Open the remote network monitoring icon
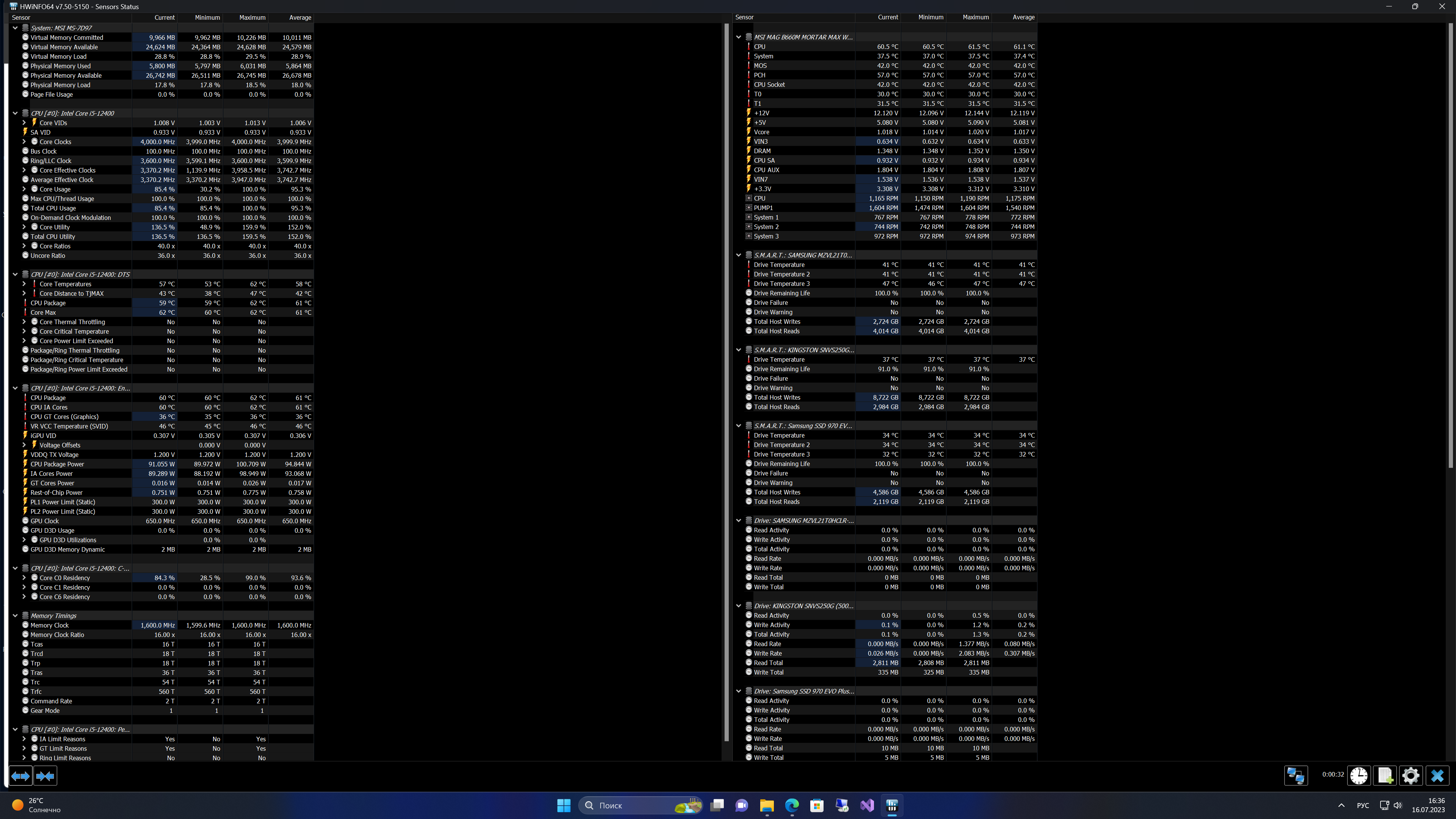Screen dimensions: 1456x819 tap(1296, 775)
